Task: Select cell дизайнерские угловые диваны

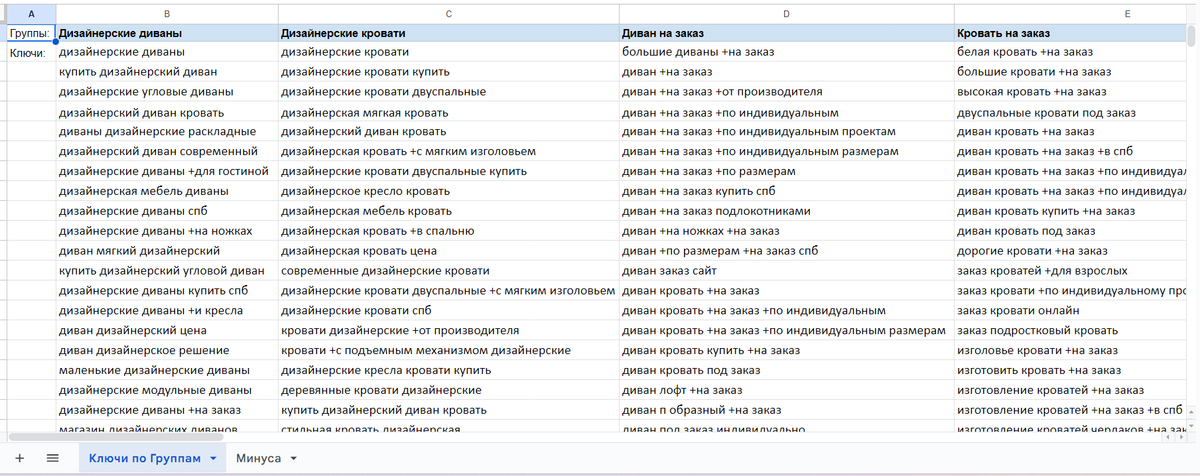Action: (167, 92)
